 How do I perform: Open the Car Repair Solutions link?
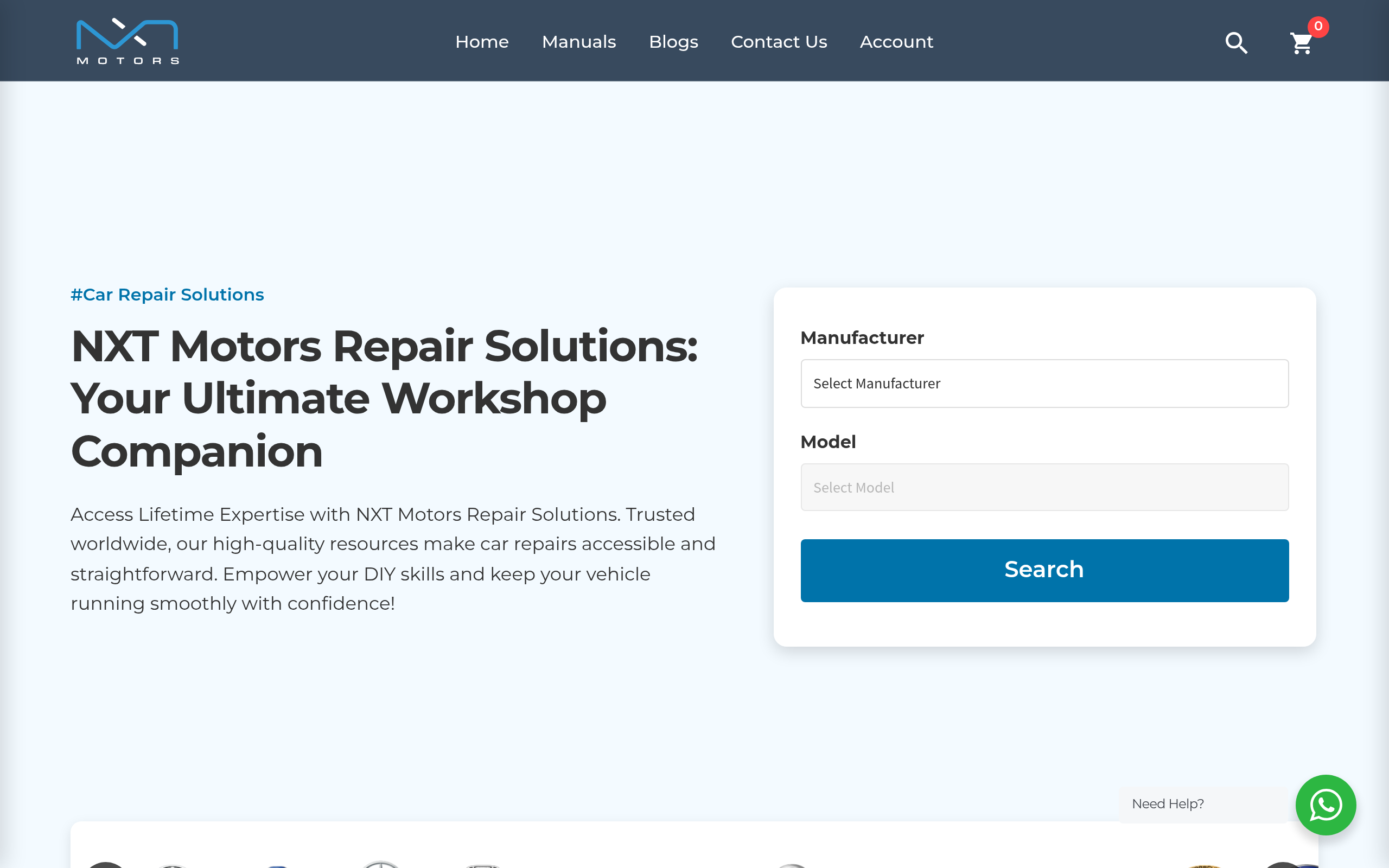tap(167, 295)
